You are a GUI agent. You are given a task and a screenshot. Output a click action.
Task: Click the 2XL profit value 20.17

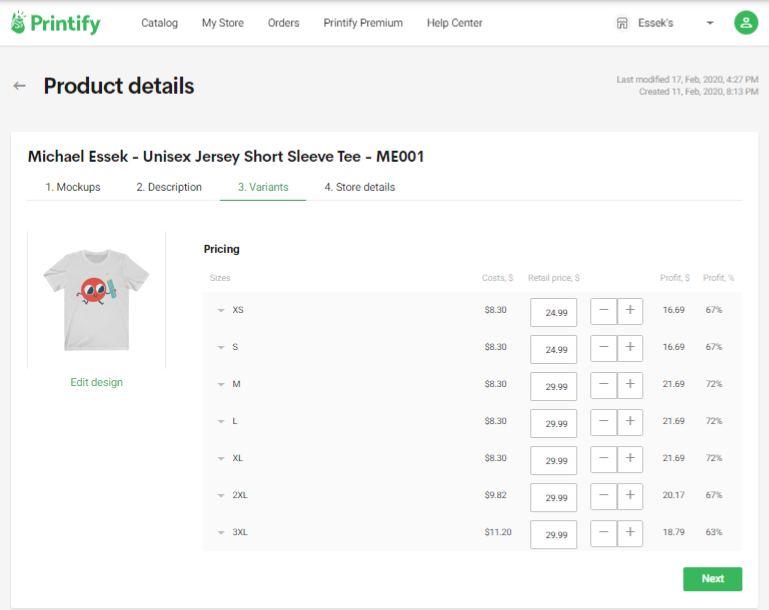[x=673, y=495]
